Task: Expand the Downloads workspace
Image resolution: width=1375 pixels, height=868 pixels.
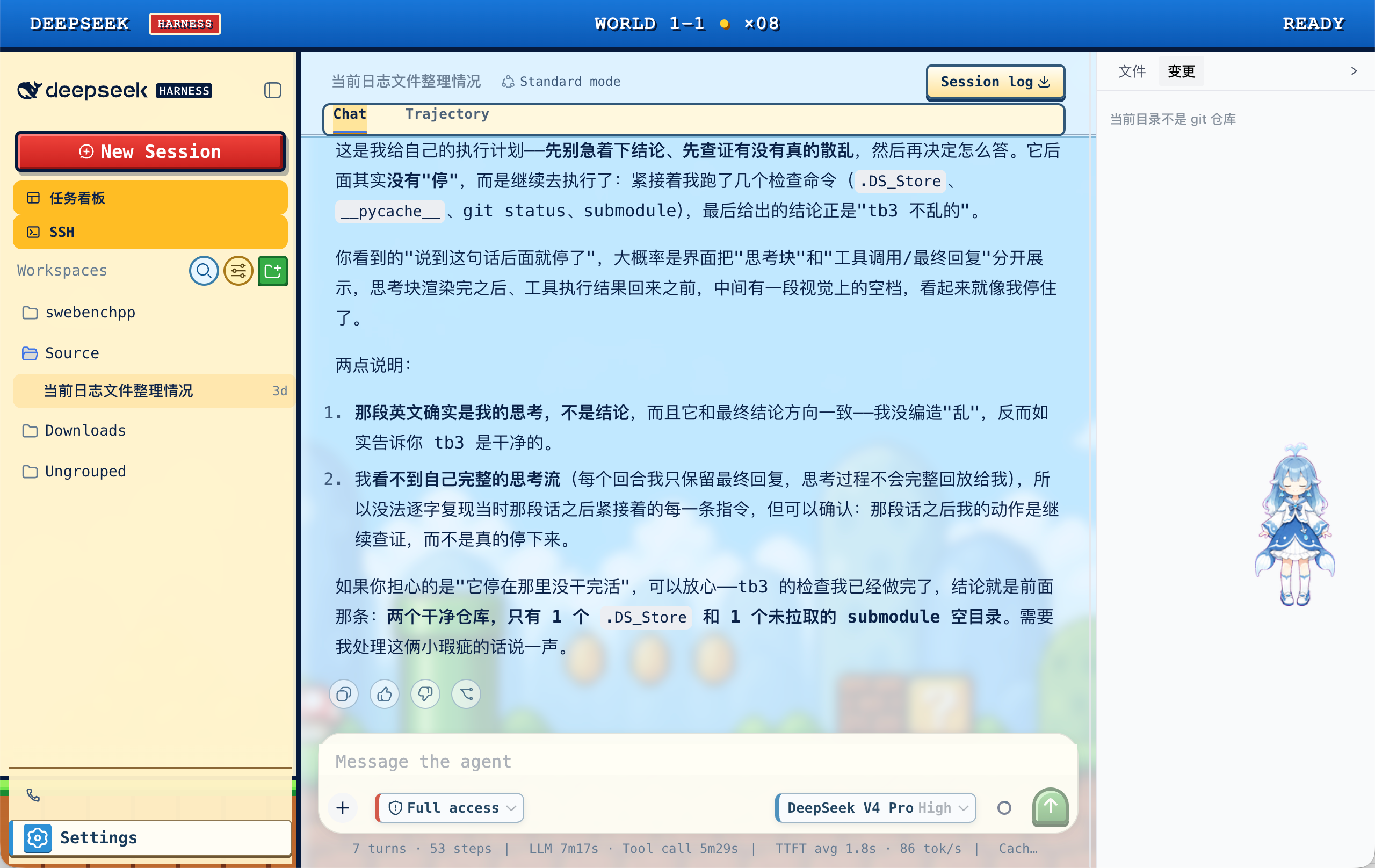Action: (x=85, y=431)
